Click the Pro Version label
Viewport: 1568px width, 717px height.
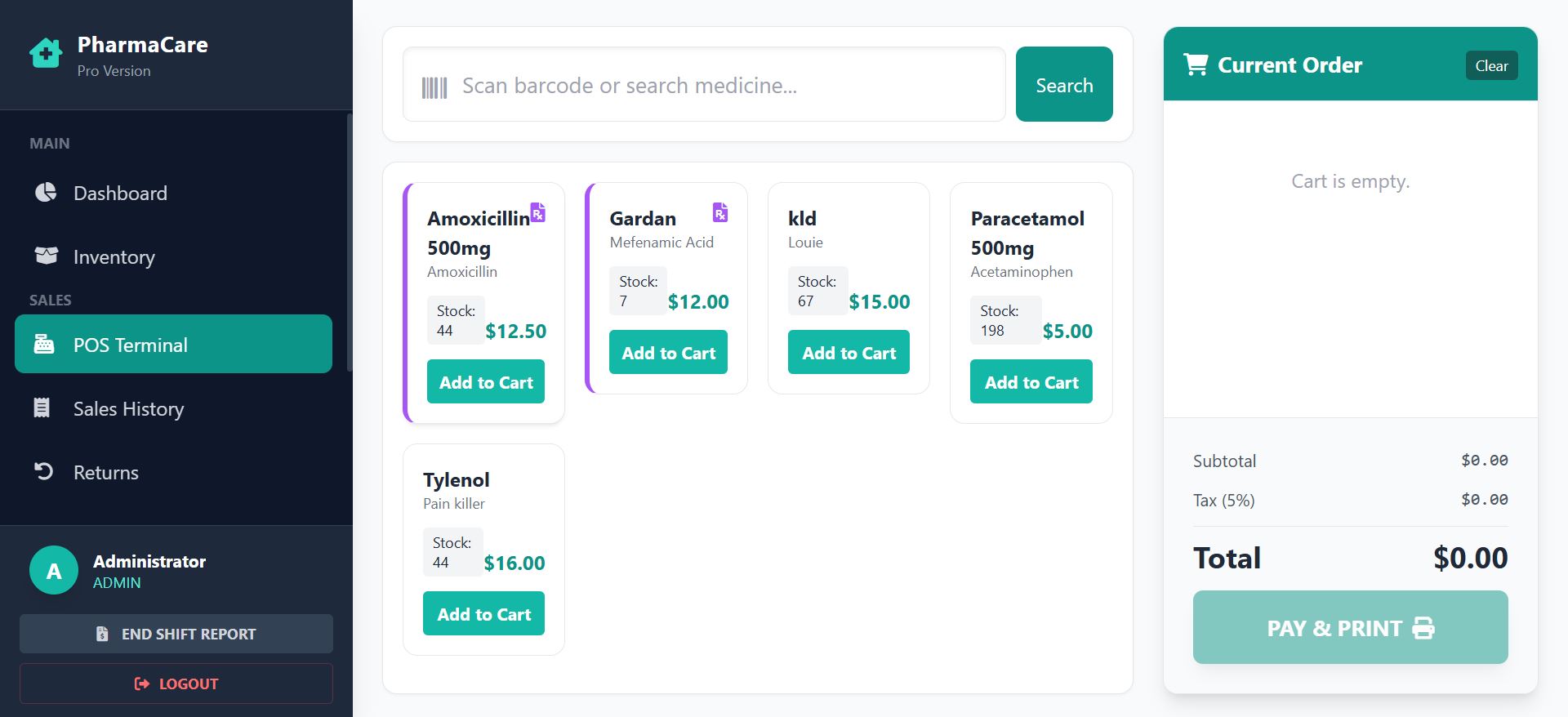pos(114,71)
